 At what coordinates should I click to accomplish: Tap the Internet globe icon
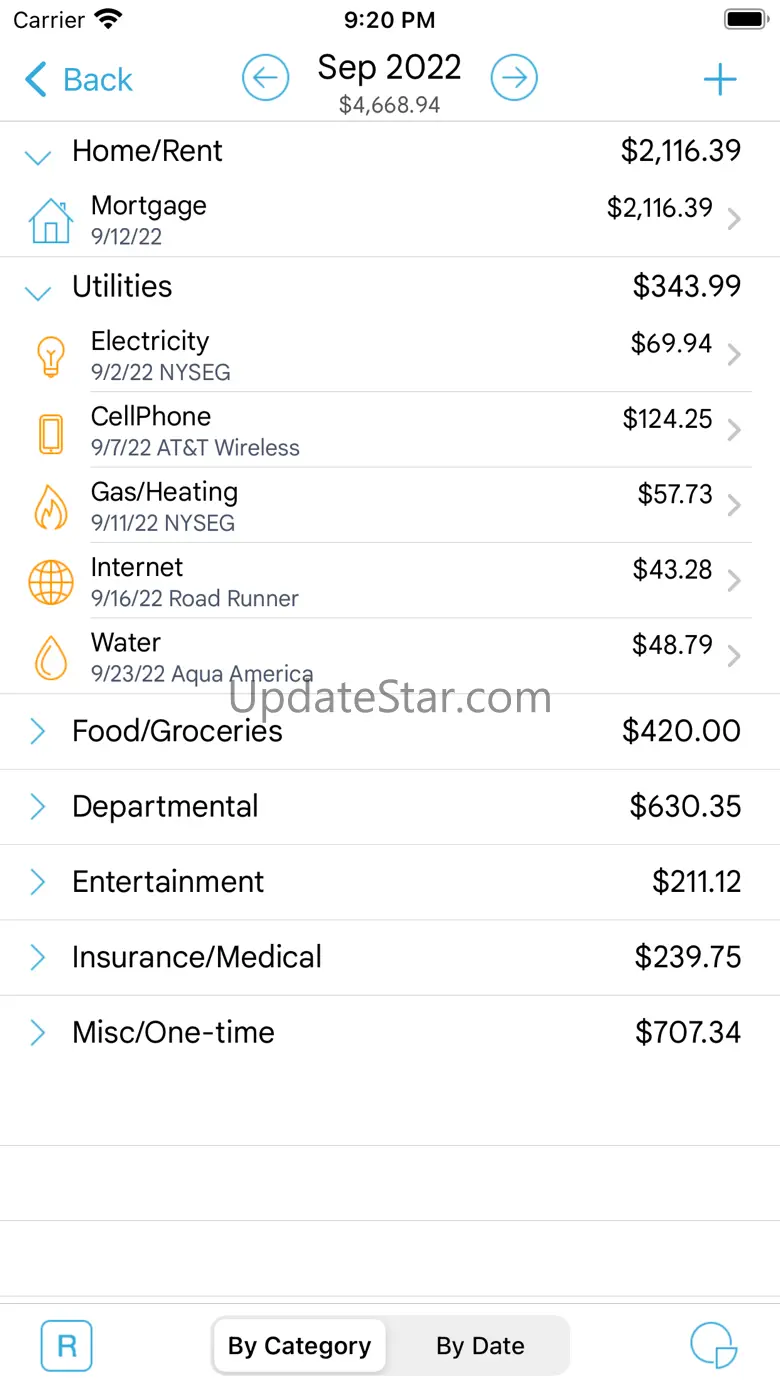(x=50, y=582)
